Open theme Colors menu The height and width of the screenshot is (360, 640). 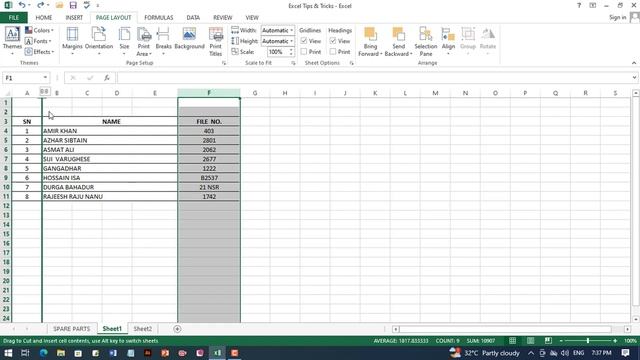(39, 30)
